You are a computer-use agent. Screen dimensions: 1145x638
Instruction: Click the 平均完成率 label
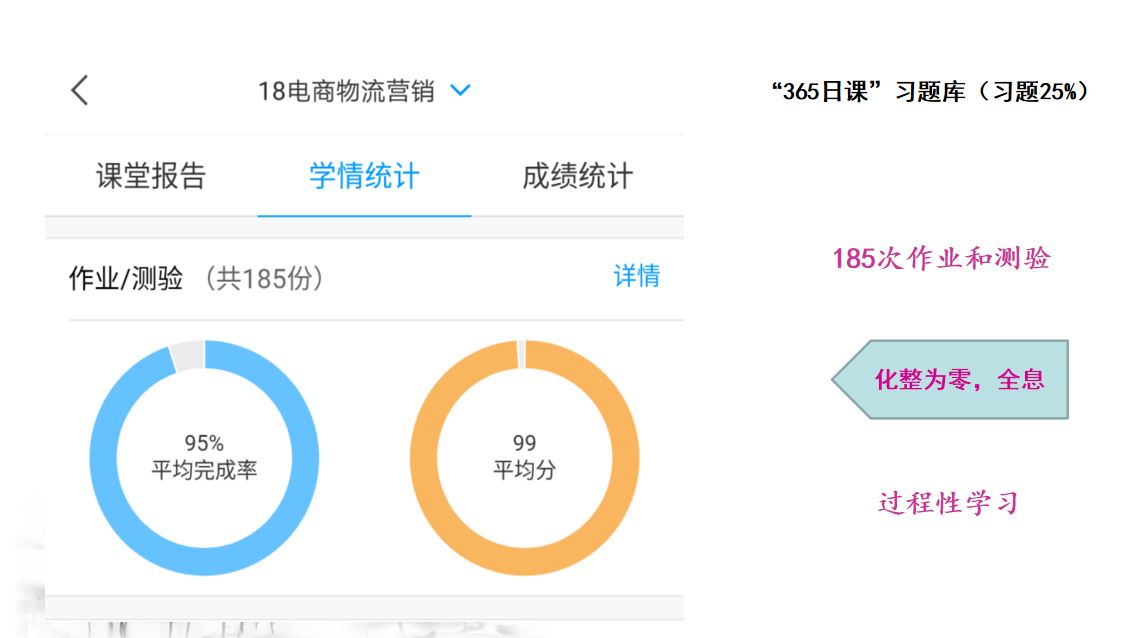204,470
